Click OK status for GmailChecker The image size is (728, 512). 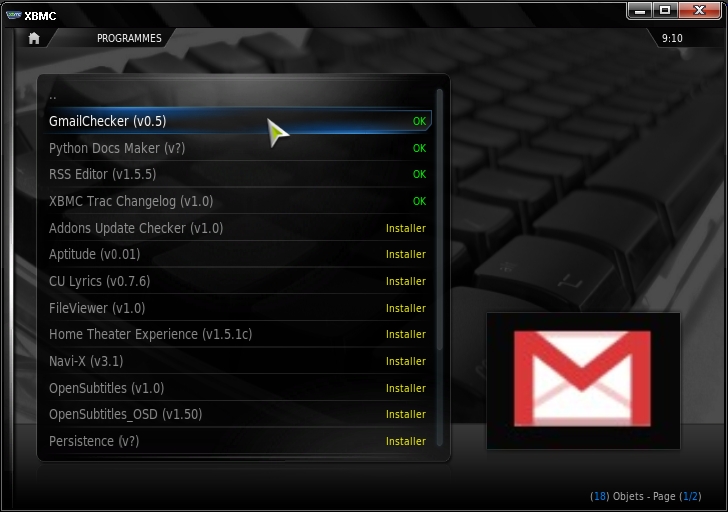[419, 121]
